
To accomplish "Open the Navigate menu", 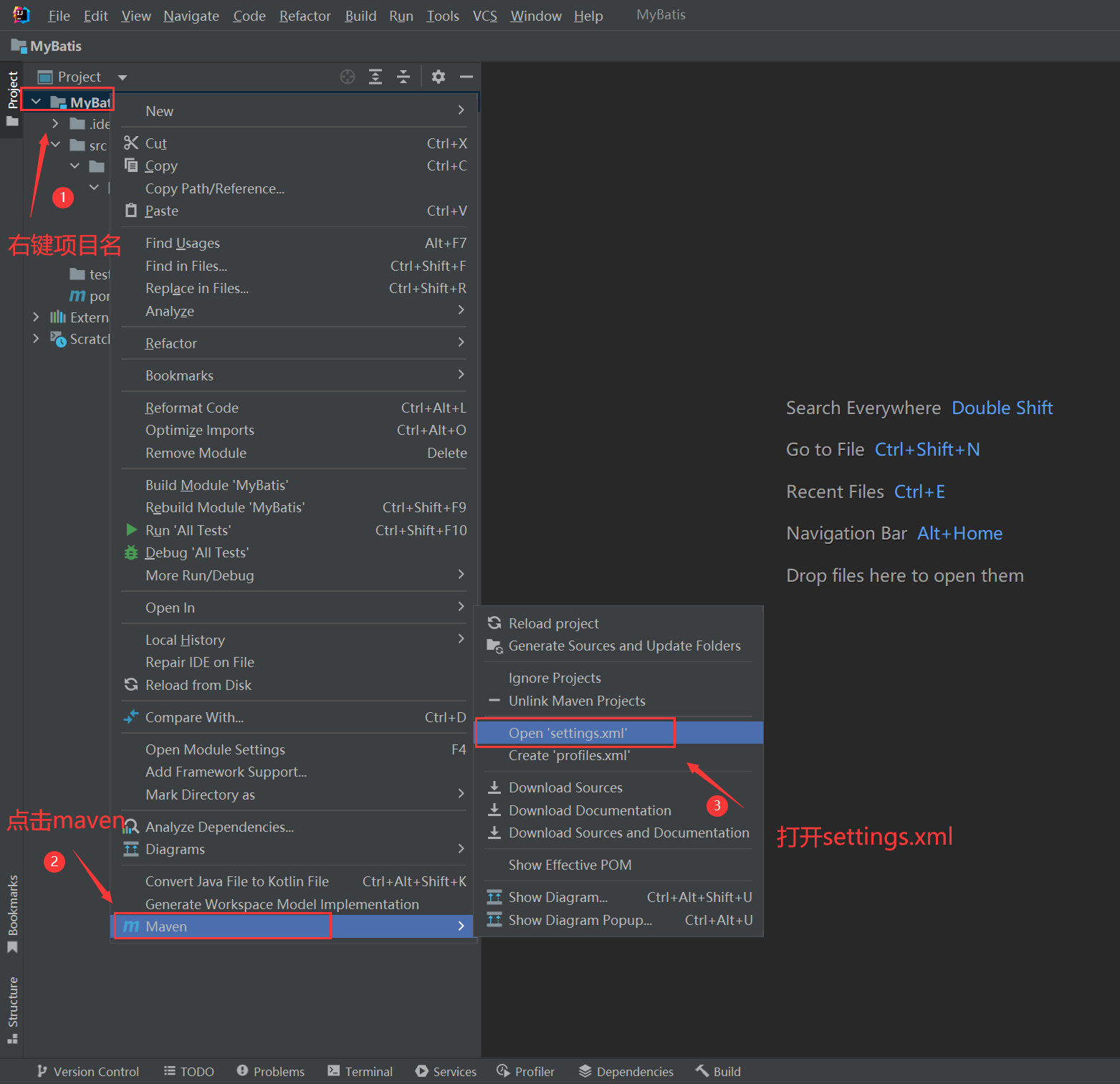I will [191, 16].
